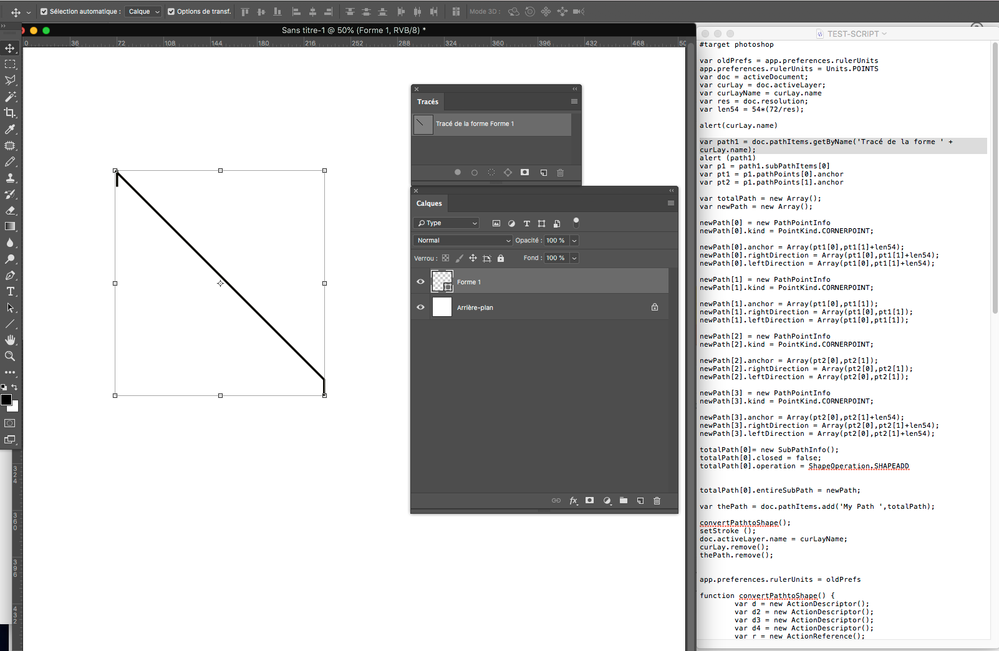Click distribute top edges button

pos(350,11)
